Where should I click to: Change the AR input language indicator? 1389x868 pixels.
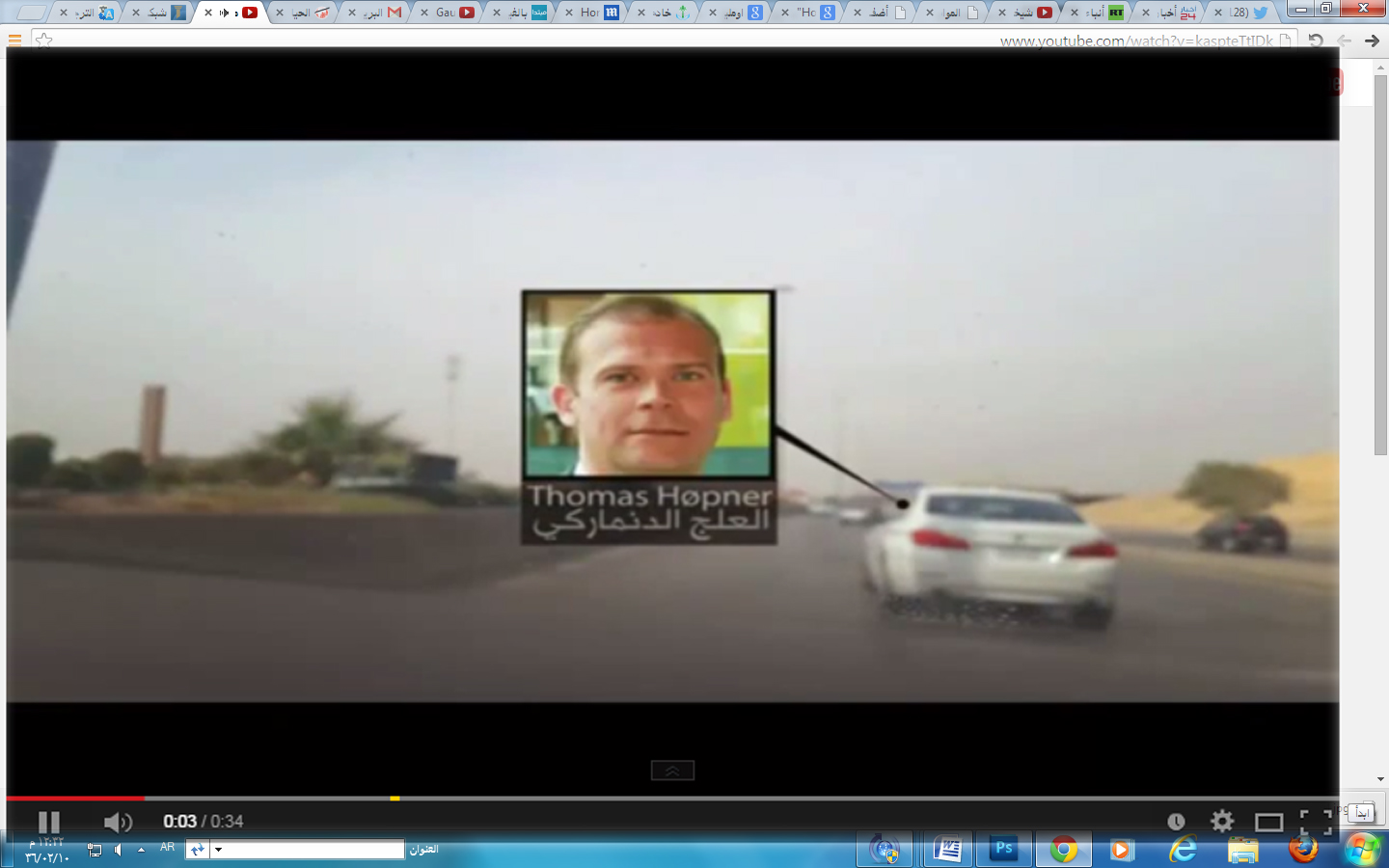click(x=168, y=847)
